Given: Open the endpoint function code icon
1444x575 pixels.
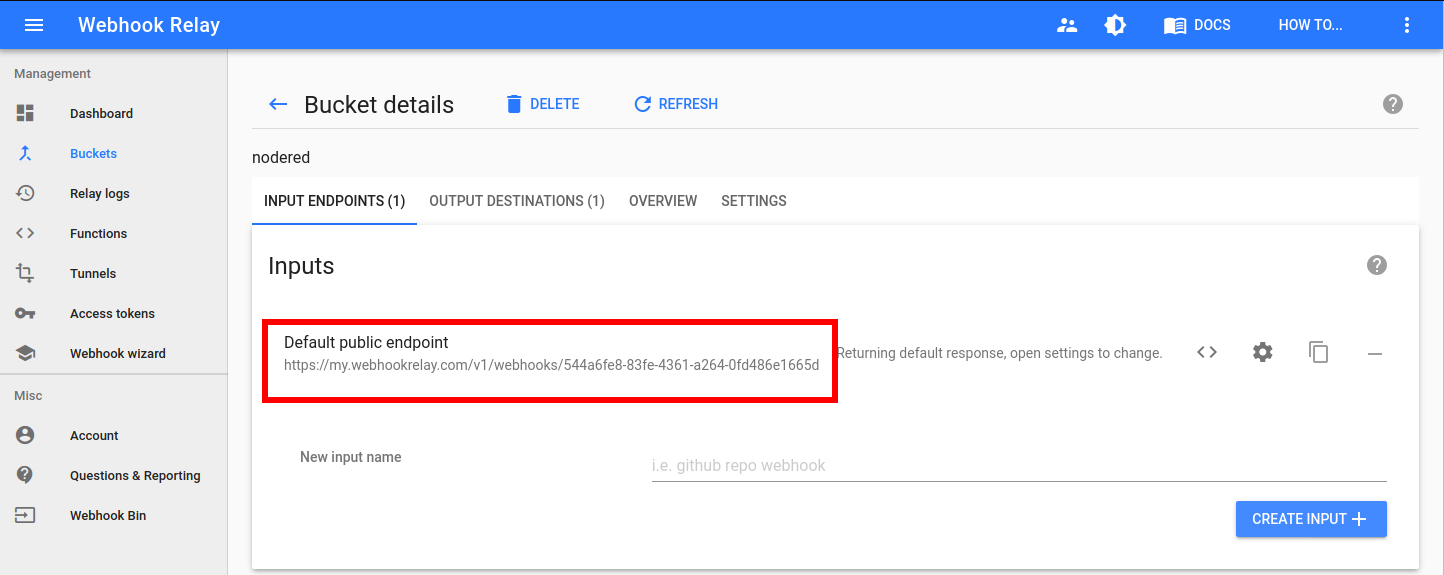Looking at the screenshot, I should pyautogui.click(x=1207, y=352).
